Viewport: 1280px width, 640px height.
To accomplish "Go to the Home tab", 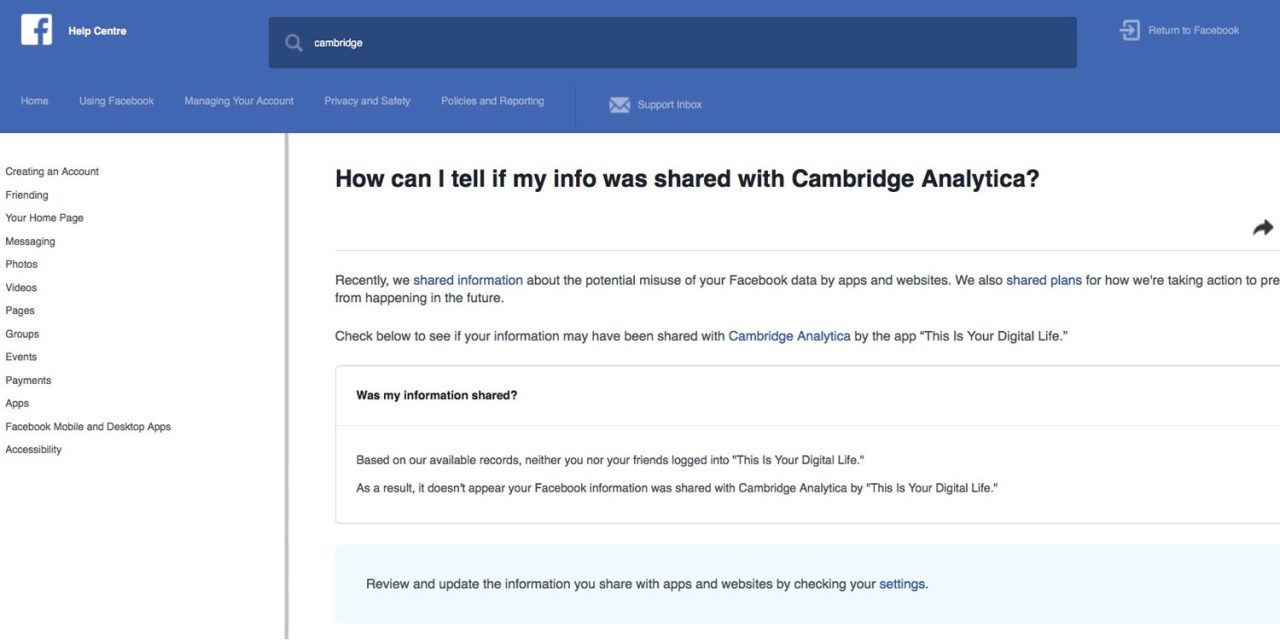I will [x=34, y=101].
